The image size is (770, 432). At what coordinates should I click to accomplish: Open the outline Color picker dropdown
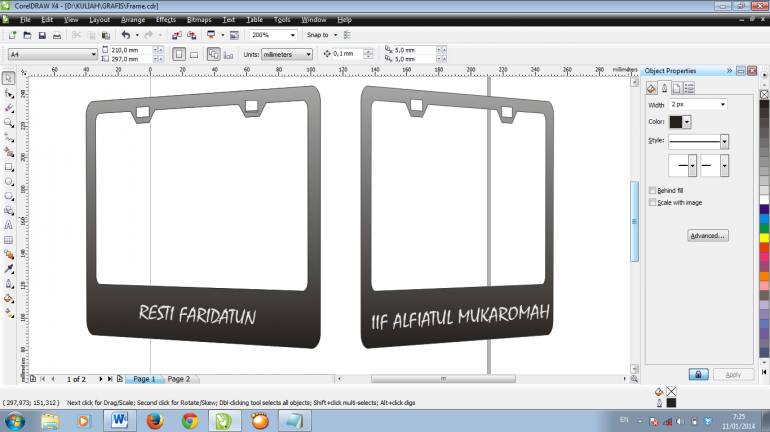[687, 122]
